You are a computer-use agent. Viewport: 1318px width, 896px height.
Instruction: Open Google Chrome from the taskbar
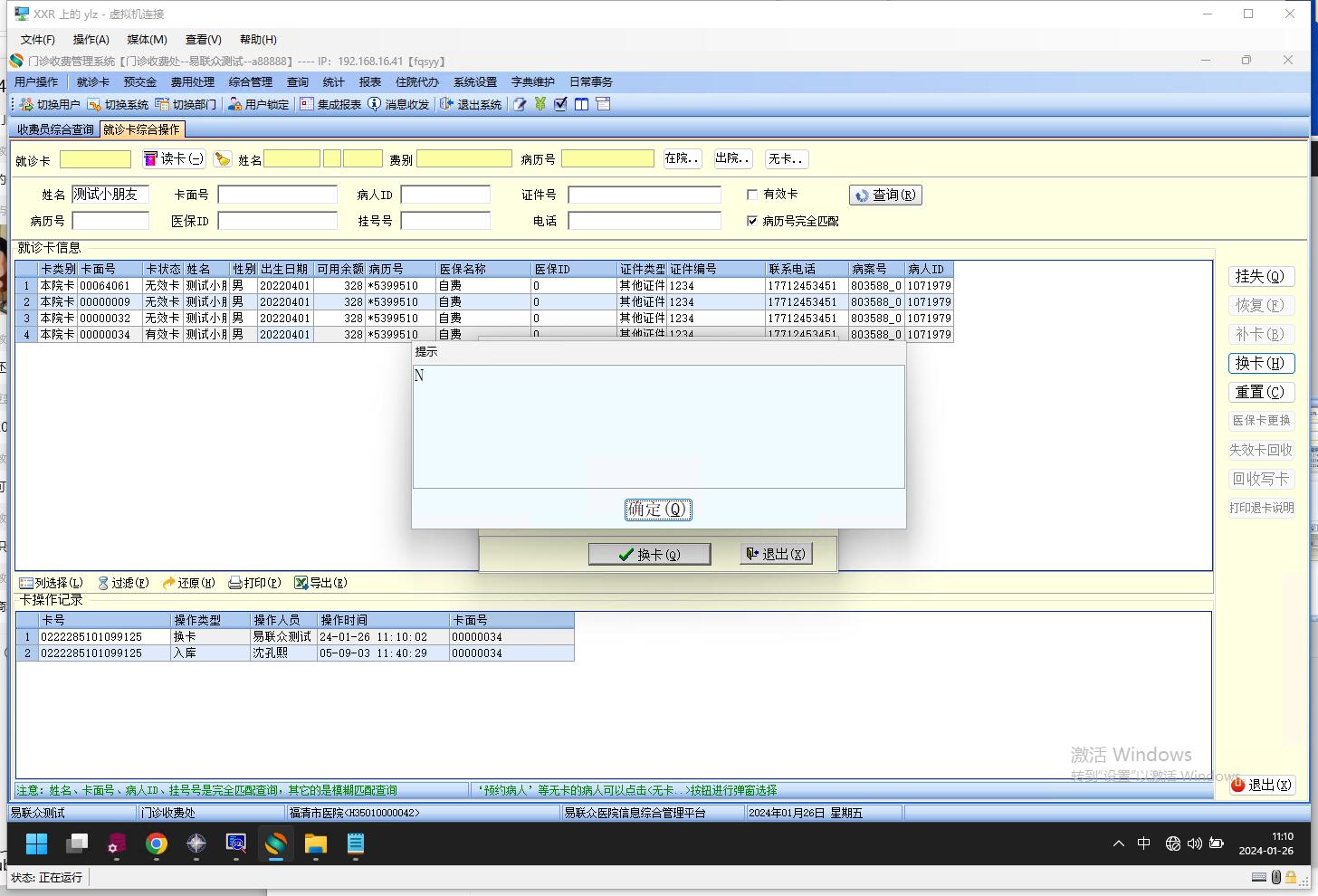pos(157,844)
